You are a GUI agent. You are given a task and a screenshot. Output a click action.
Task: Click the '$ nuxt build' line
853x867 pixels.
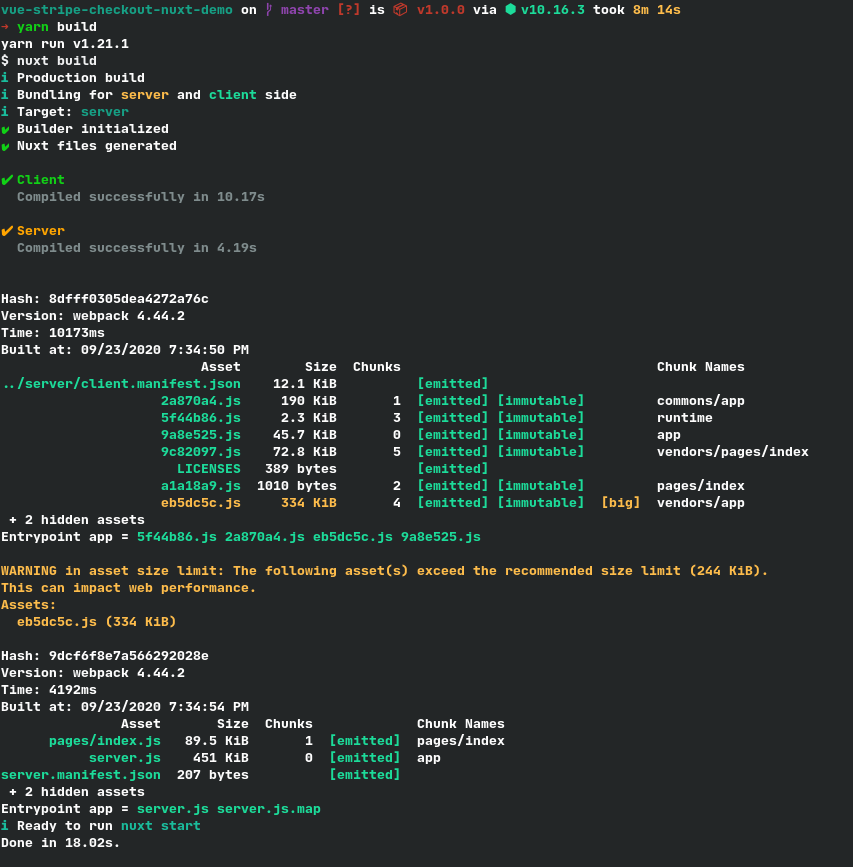click(49, 61)
